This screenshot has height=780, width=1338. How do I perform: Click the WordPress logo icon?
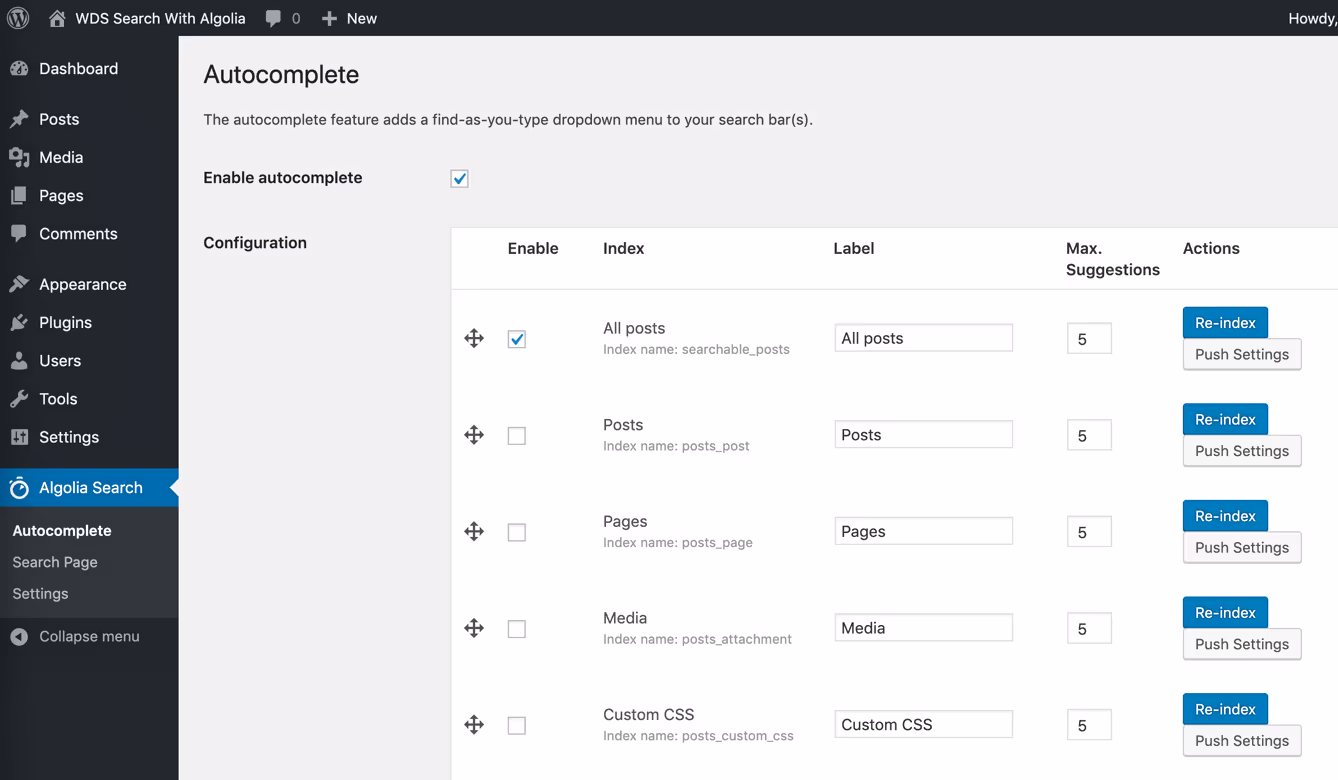click(18, 18)
